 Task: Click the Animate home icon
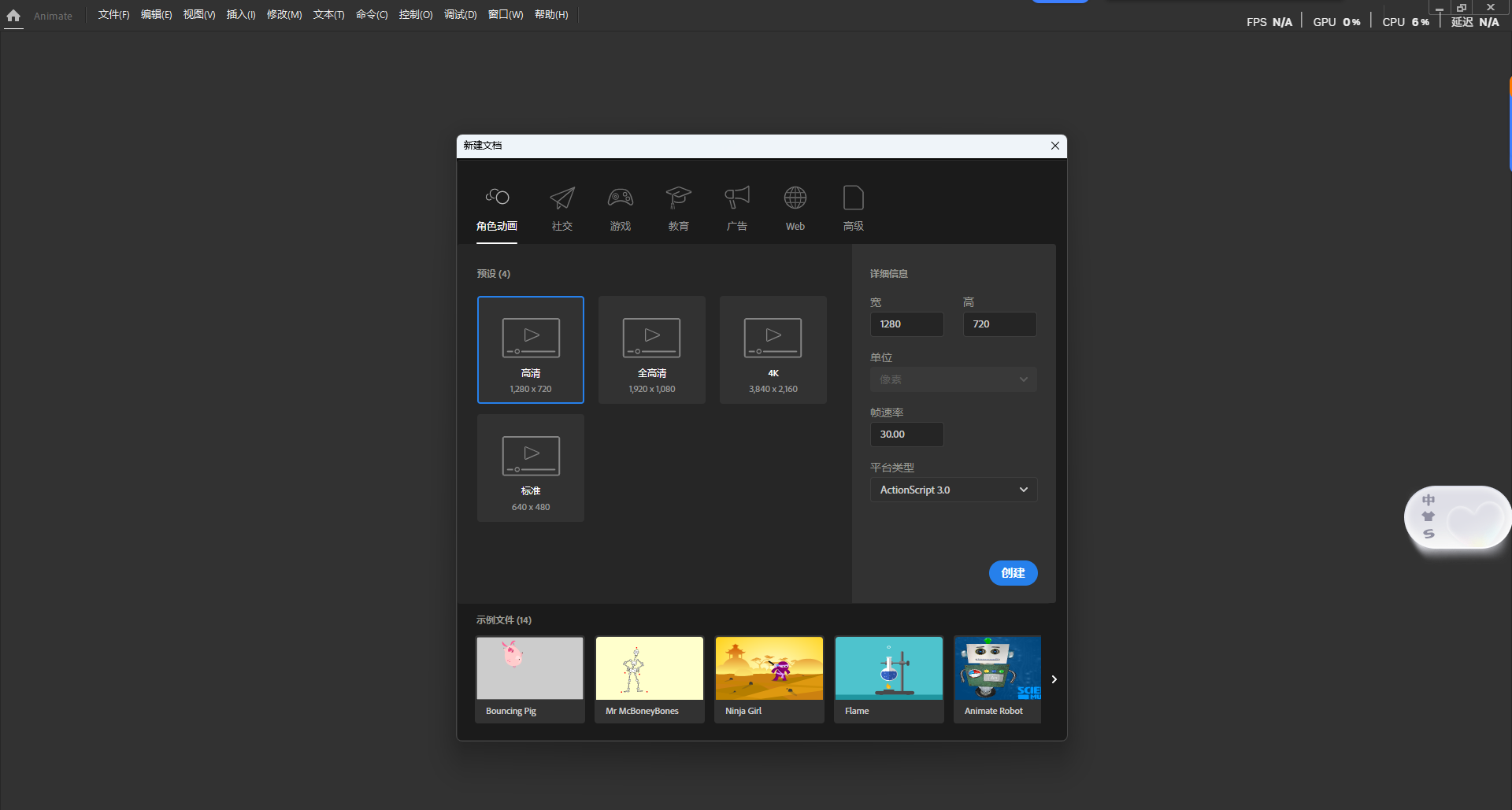pos(13,16)
